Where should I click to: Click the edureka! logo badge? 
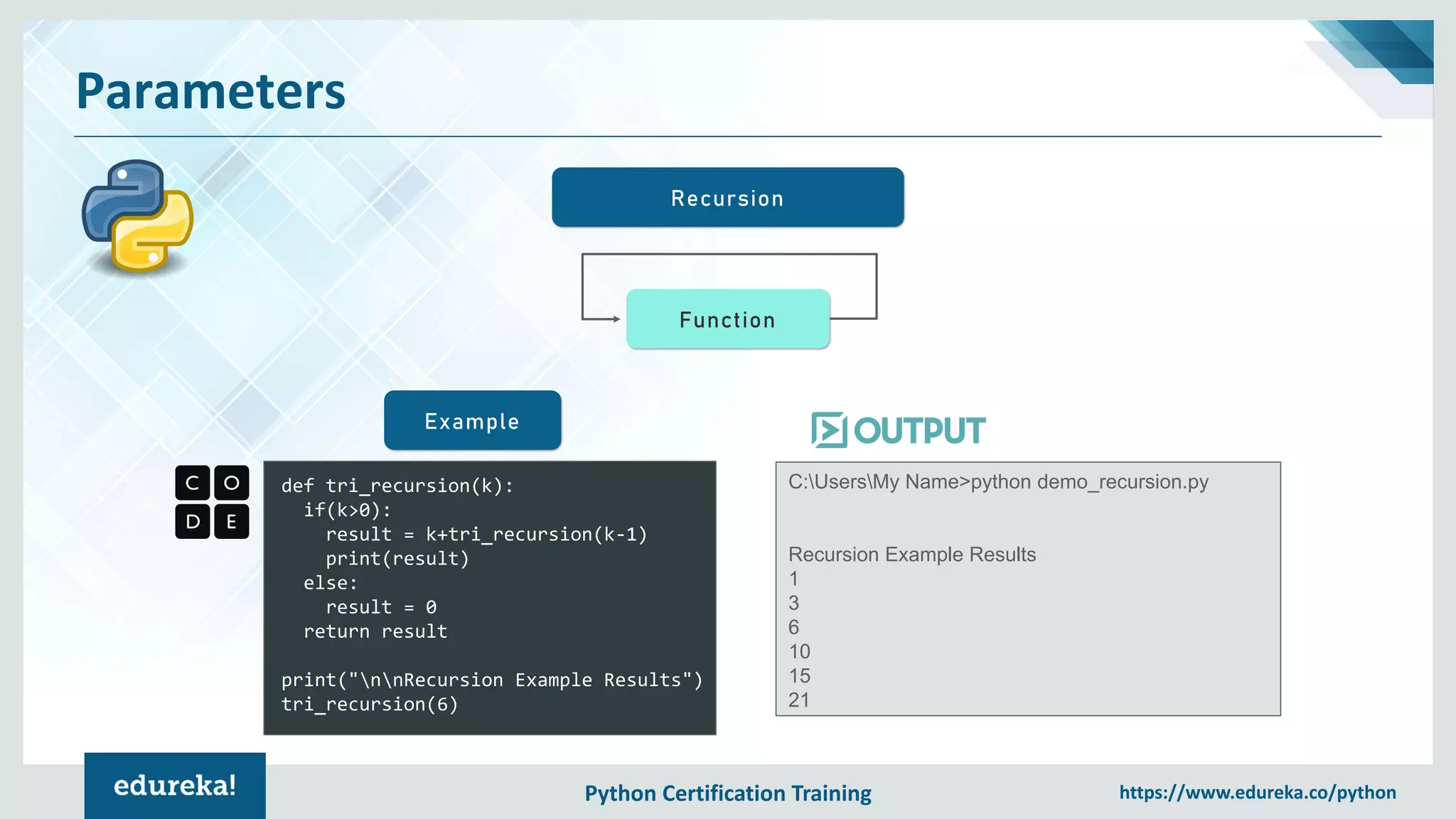pos(175,786)
